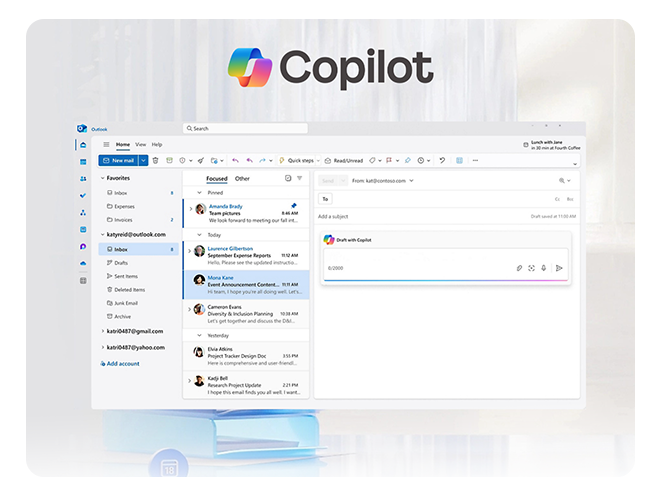This screenshot has height=496, width=660.
Task: Open the three-dots more options menu
Action: (x=475, y=160)
